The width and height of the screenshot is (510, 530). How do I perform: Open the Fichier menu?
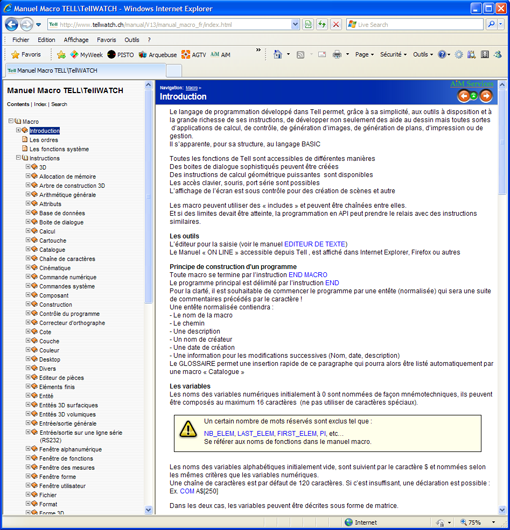(21, 40)
